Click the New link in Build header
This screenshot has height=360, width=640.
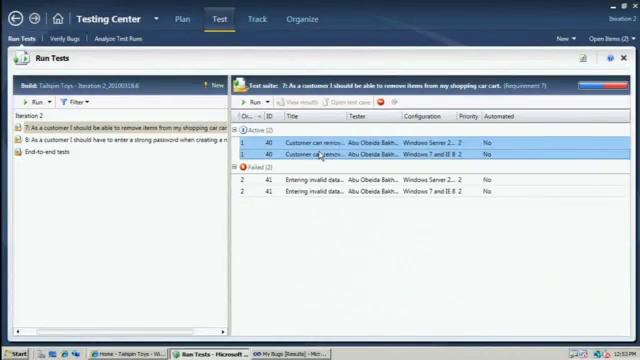pyautogui.click(x=218, y=85)
